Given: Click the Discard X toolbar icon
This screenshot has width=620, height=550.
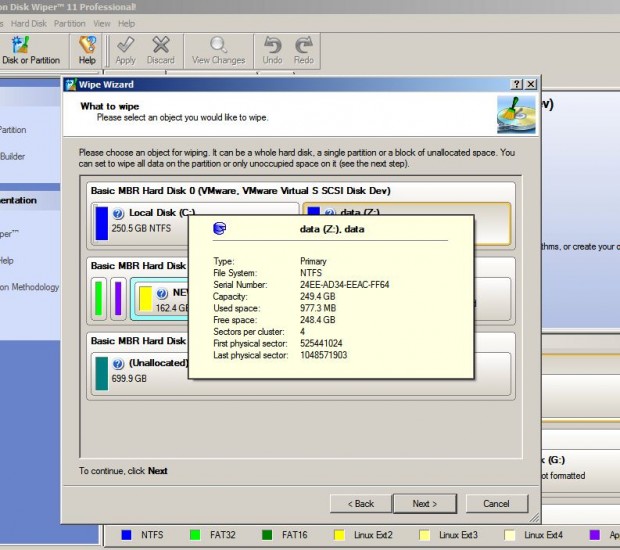Looking at the screenshot, I should point(161,45).
